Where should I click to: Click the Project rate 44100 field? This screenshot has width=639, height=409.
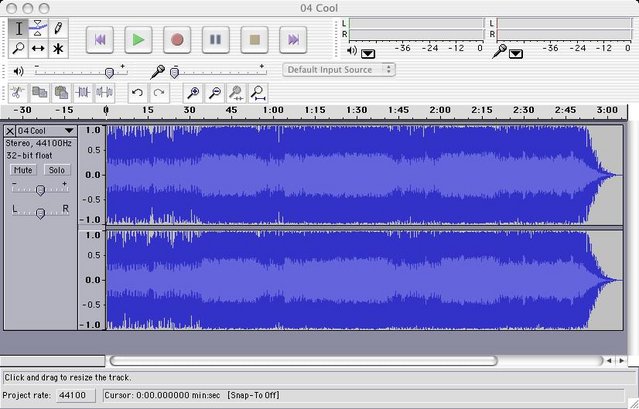click(75, 395)
